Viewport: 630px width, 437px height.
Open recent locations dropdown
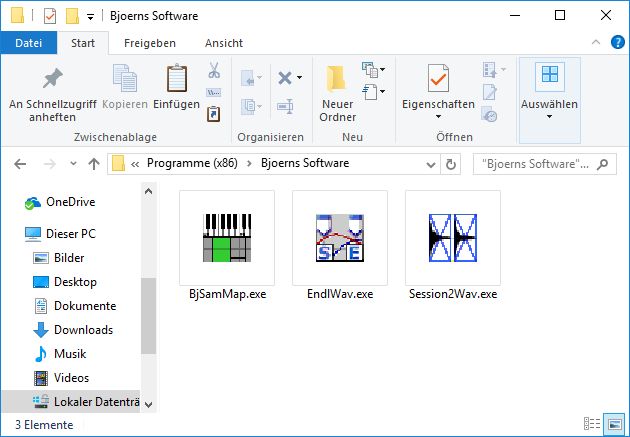[x=73, y=164]
